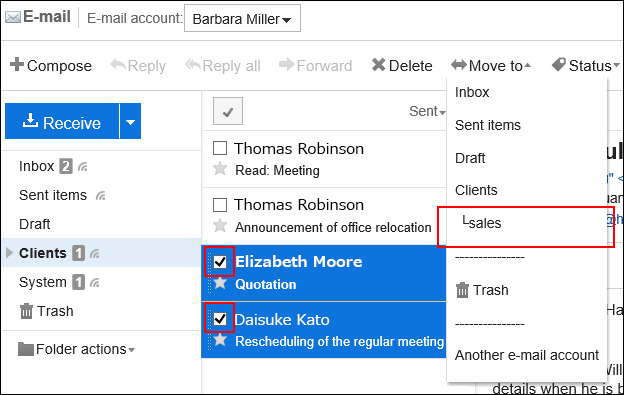Click the Receive button

[x=62, y=121]
